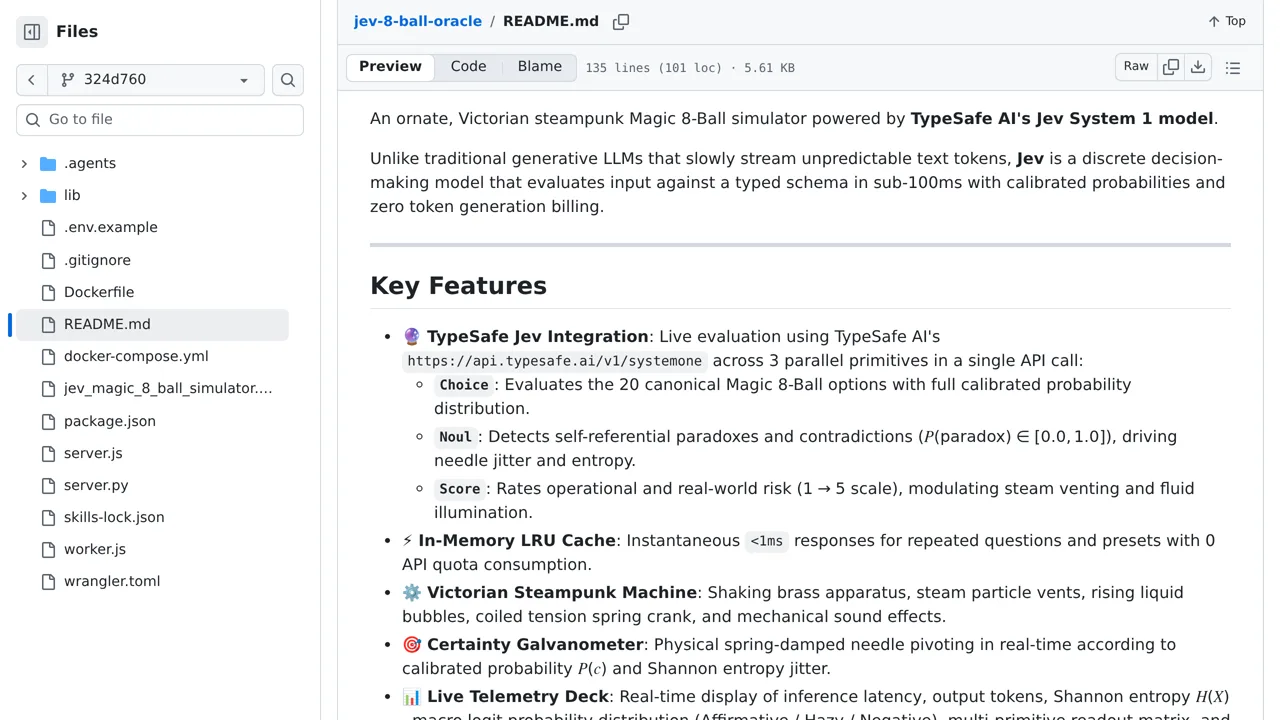Open the lib folder

(x=72, y=195)
